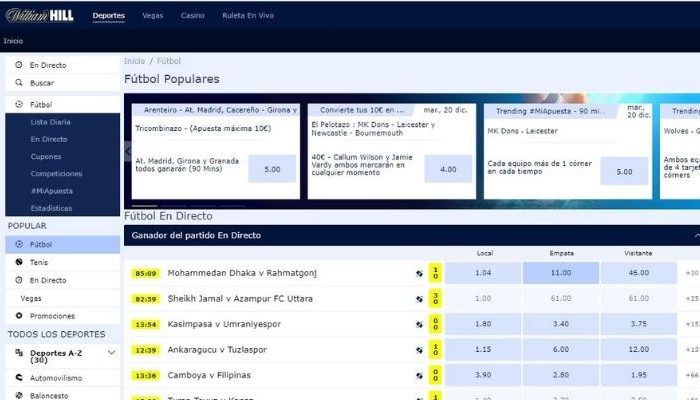
Task: Select 5.00 odds on Tricombinazo card
Action: click(x=272, y=169)
